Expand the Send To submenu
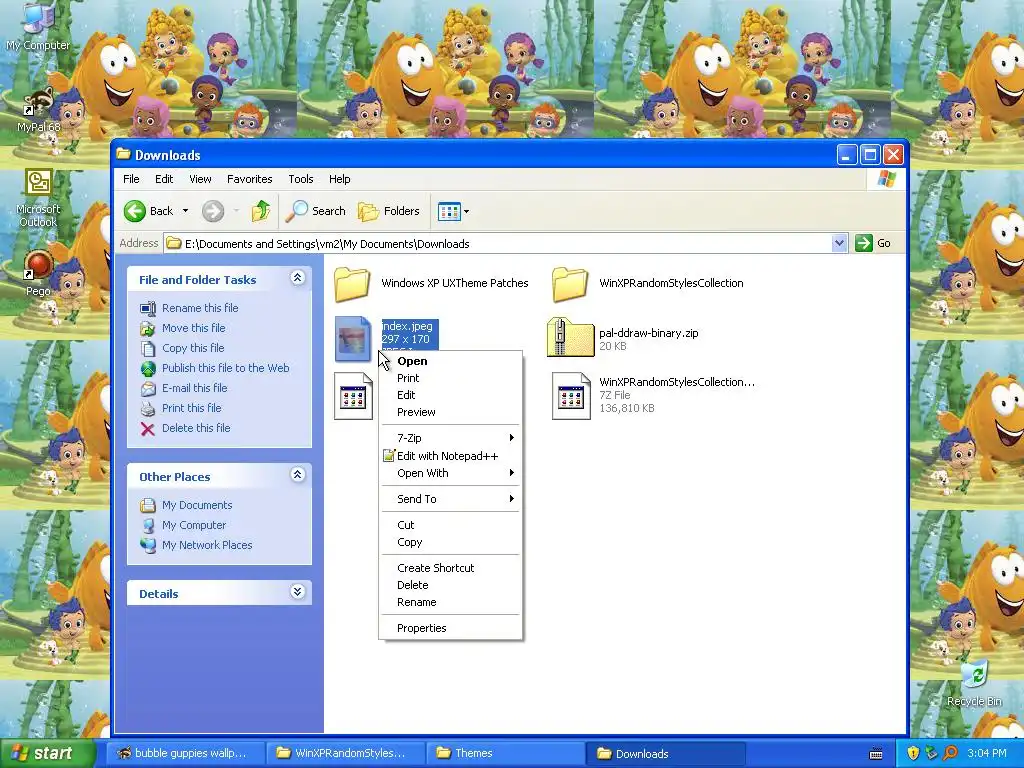Screen dimensions: 1024x768 pos(451,499)
